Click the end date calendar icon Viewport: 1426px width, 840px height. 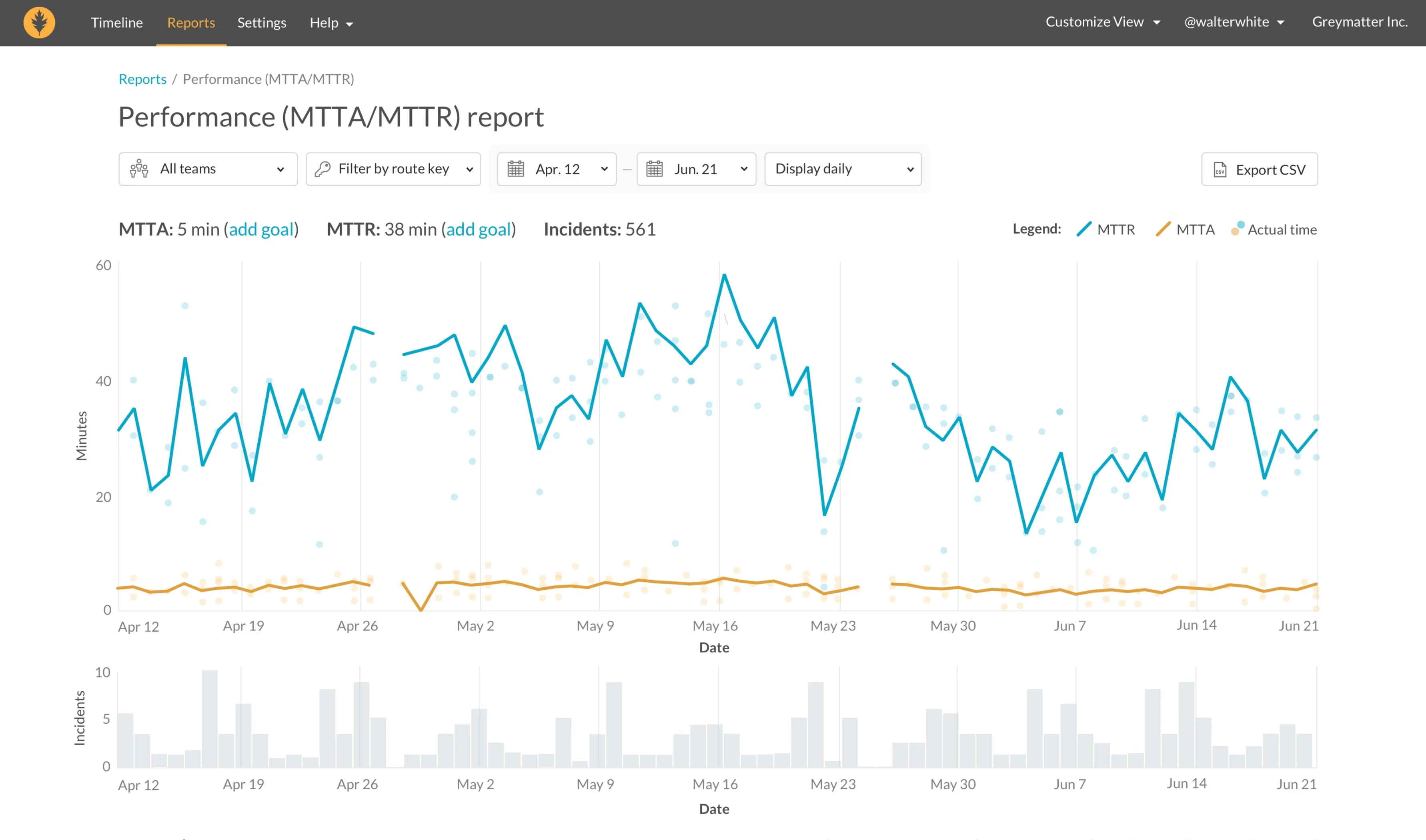coord(655,169)
